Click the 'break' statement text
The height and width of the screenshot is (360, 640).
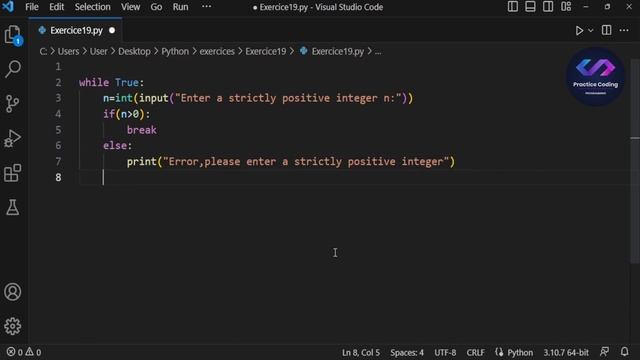(x=141, y=130)
